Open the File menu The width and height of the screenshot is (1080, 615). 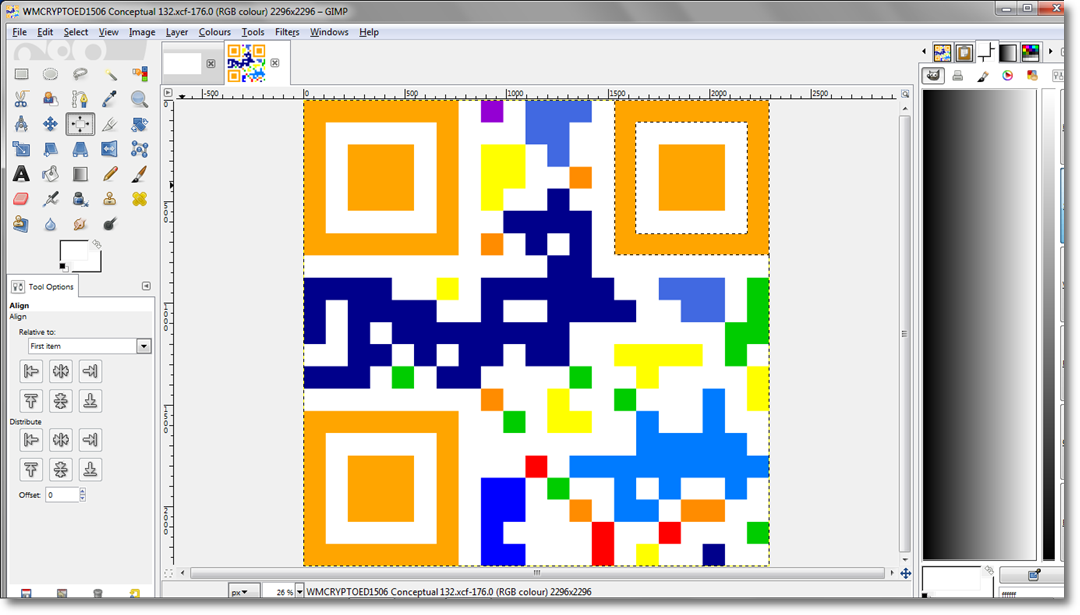pyautogui.click(x=19, y=32)
